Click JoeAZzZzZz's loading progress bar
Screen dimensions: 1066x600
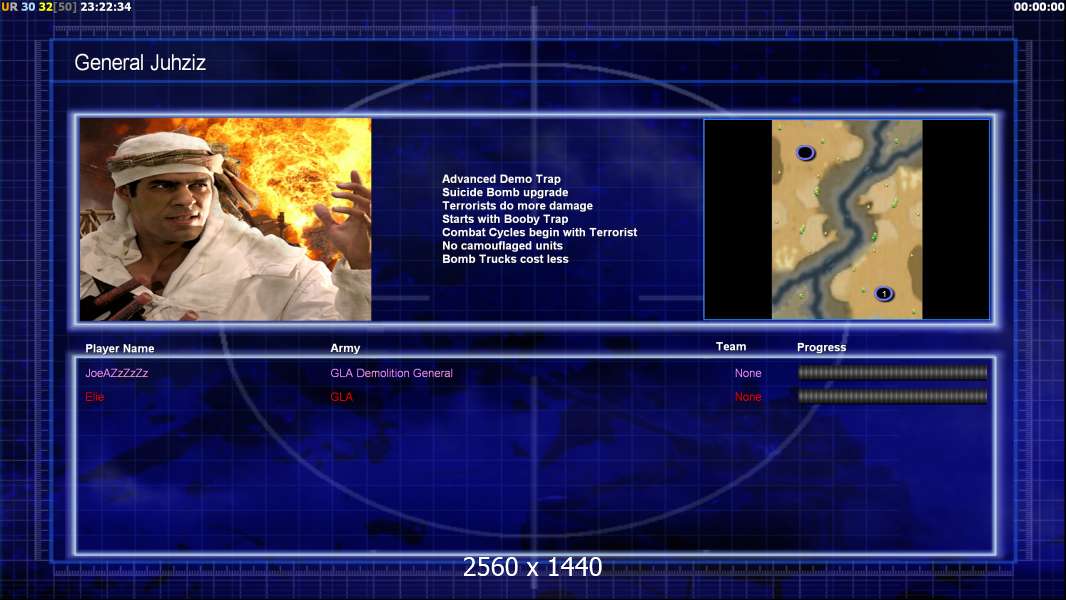[x=893, y=372]
